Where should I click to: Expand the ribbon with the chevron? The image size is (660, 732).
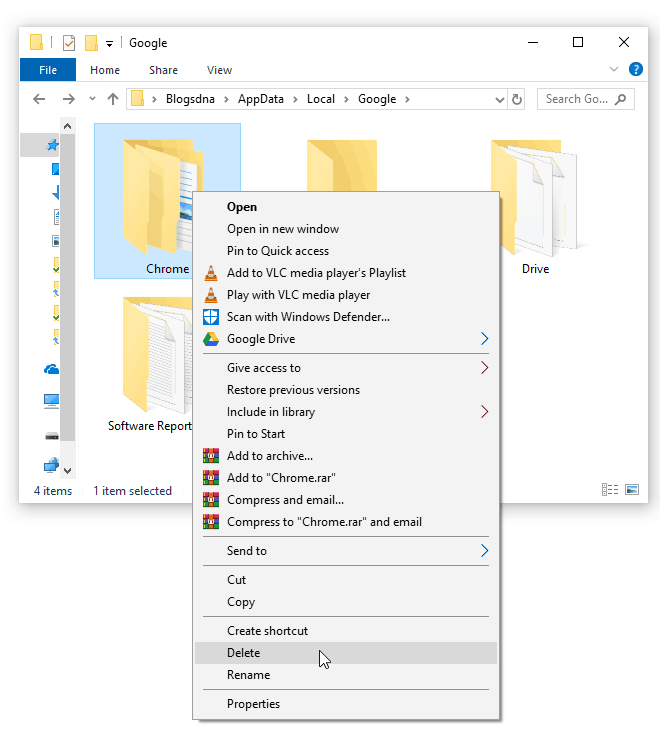point(614,70)
